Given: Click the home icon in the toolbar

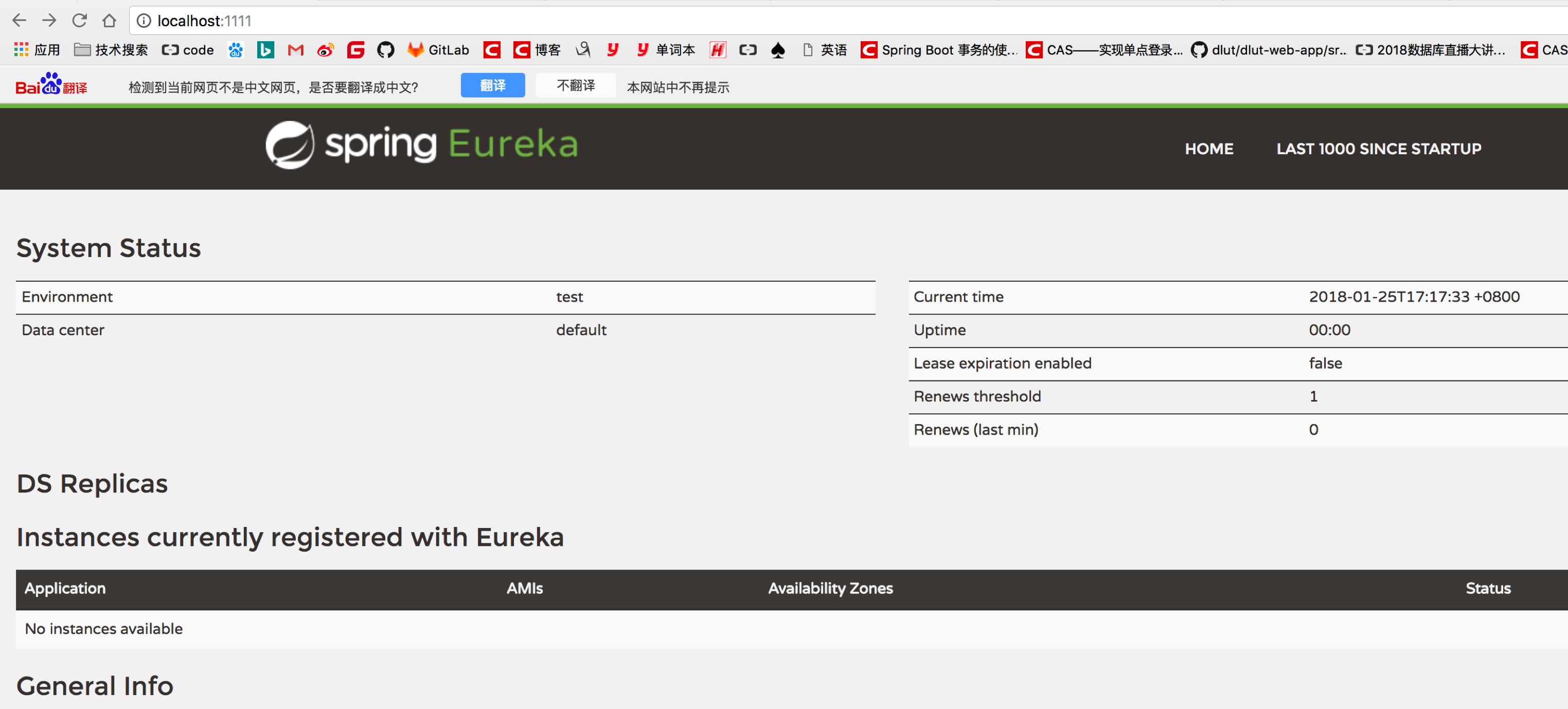Looking at the screenshot, I should tap(109, 21).
